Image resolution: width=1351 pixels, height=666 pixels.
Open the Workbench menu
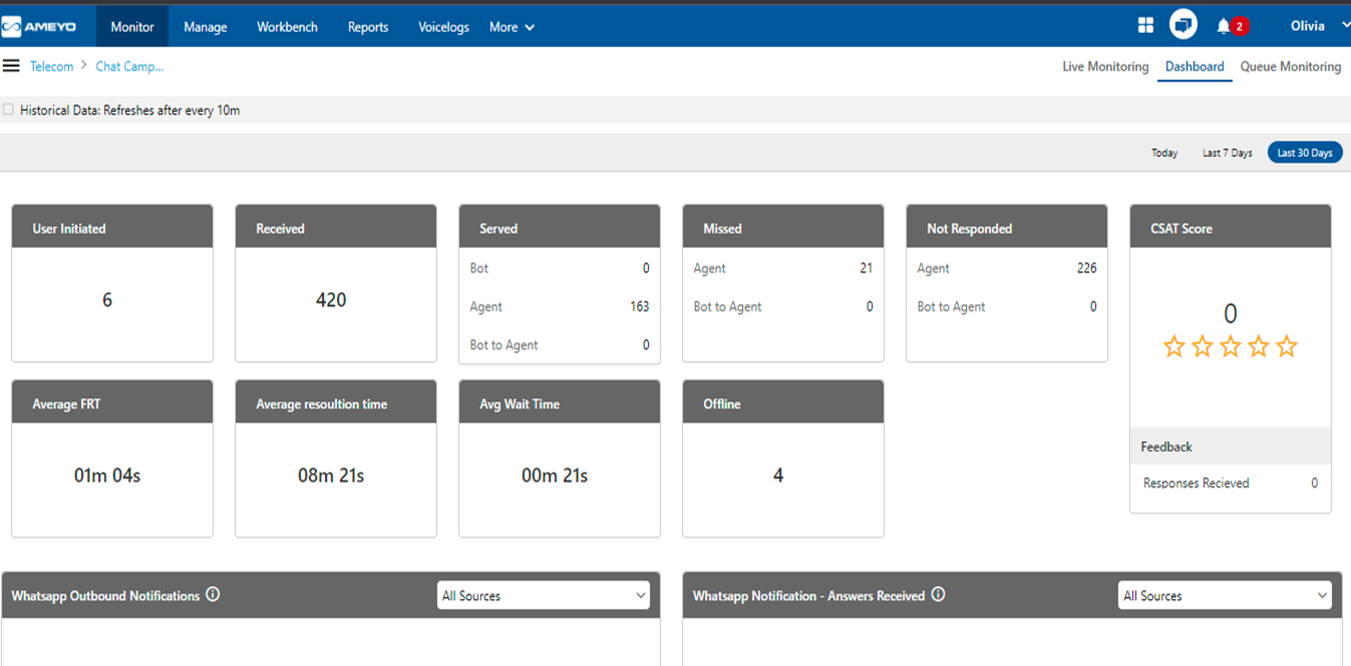(x=287, y=27)
